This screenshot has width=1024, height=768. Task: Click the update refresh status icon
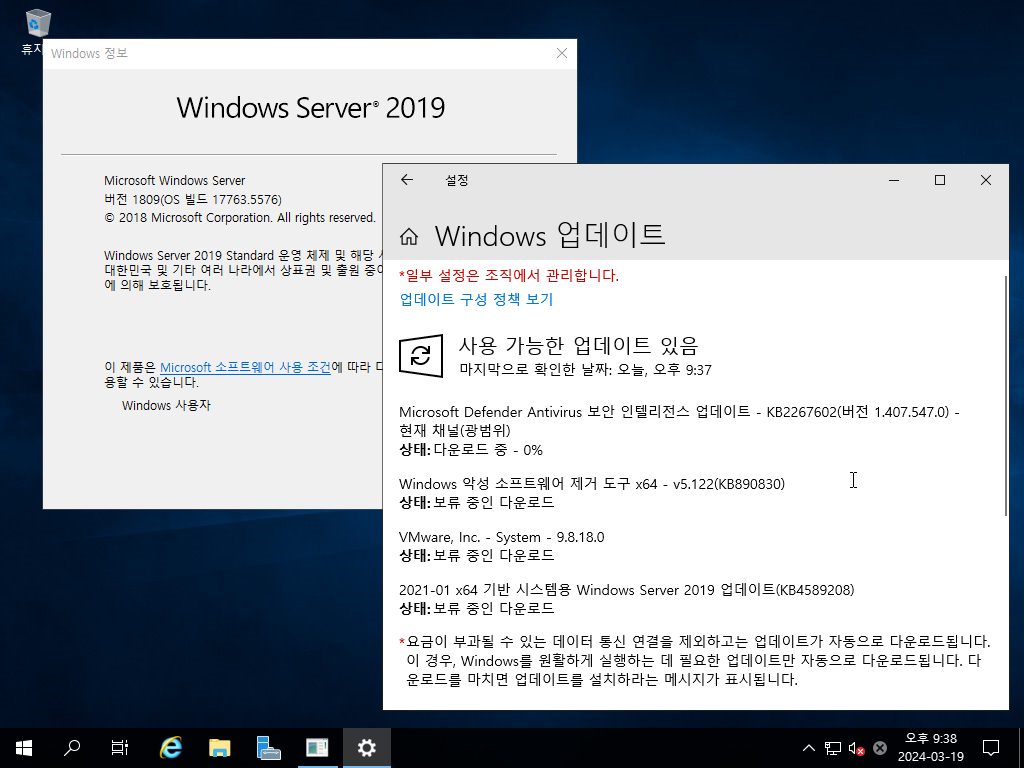coord(421,355)
